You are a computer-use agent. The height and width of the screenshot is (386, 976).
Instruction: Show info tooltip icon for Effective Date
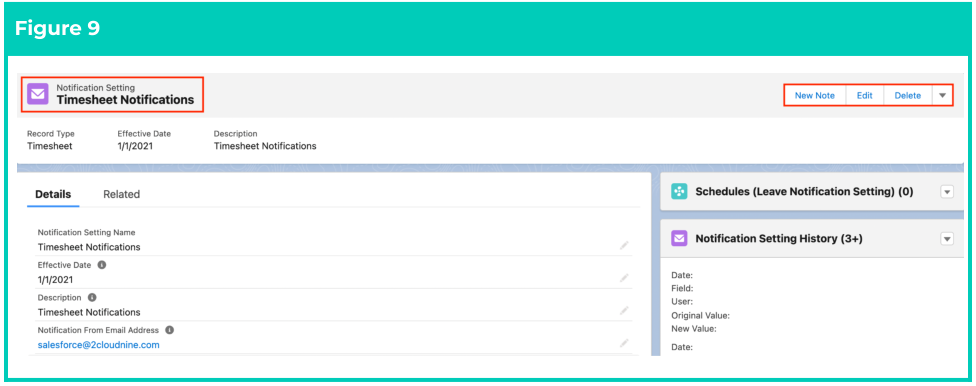click(102, 265)
